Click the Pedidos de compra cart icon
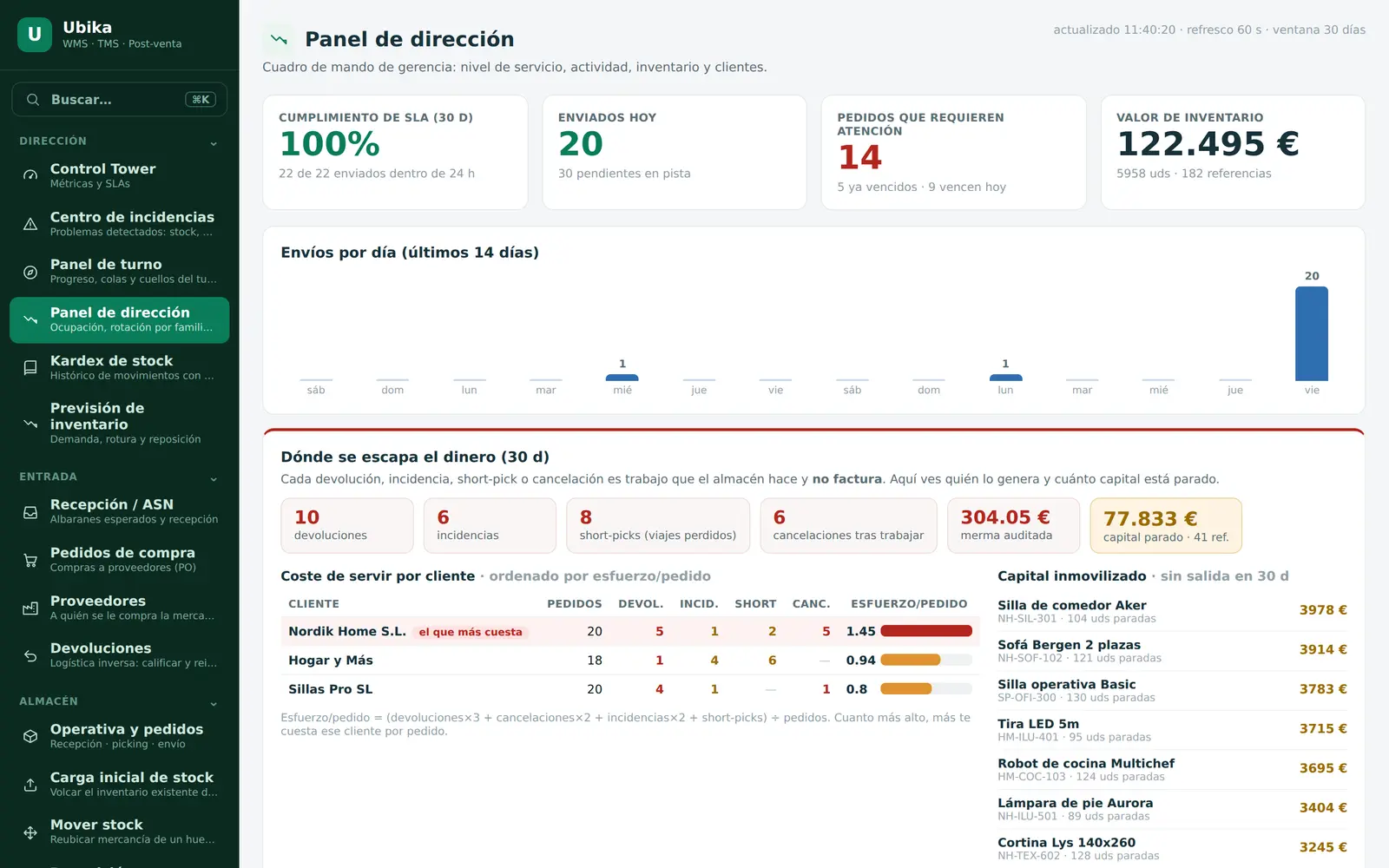The height and width of the screenshot is (868, 1389). click(30, 560)
